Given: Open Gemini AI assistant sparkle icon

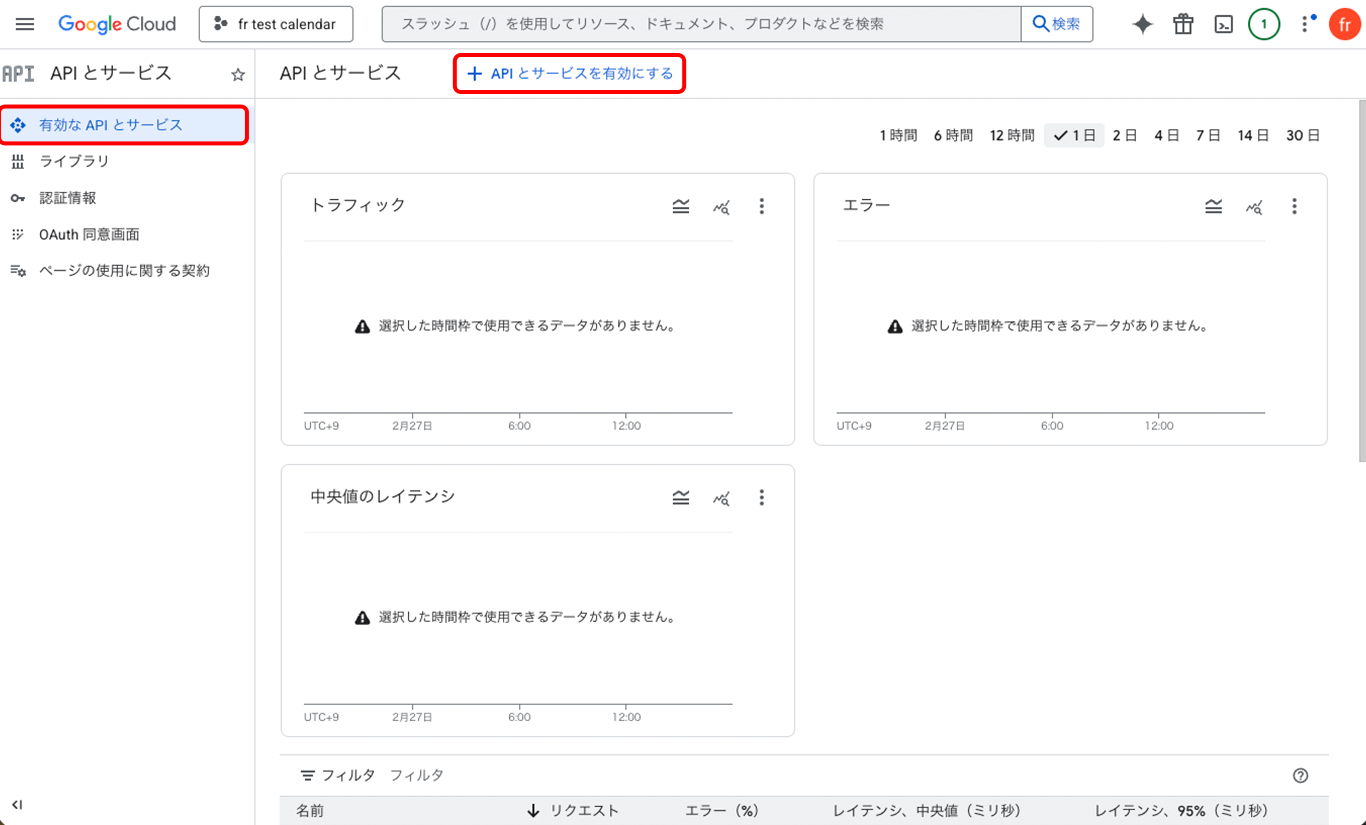Looking at the screenshot, I should click(1142, 25).
